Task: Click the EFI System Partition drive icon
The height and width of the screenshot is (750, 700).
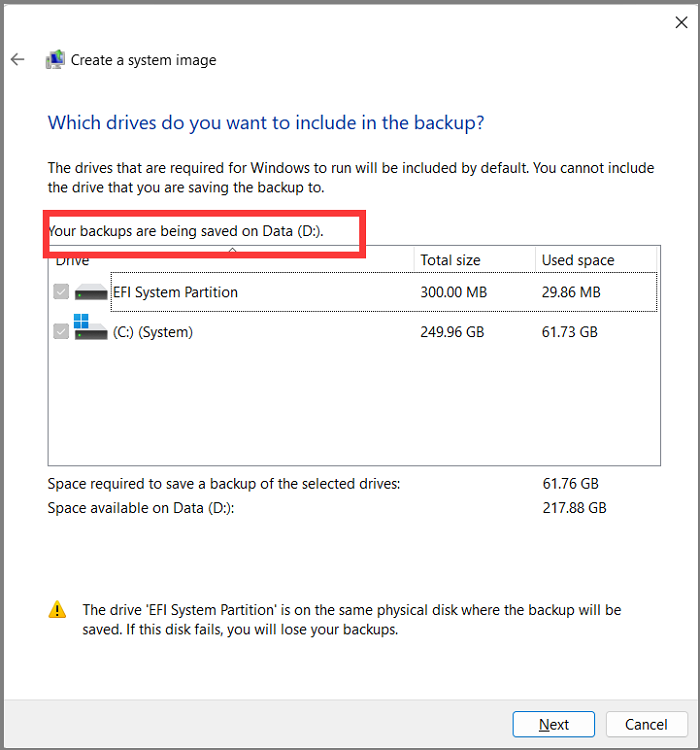Action: pos(91,293)
